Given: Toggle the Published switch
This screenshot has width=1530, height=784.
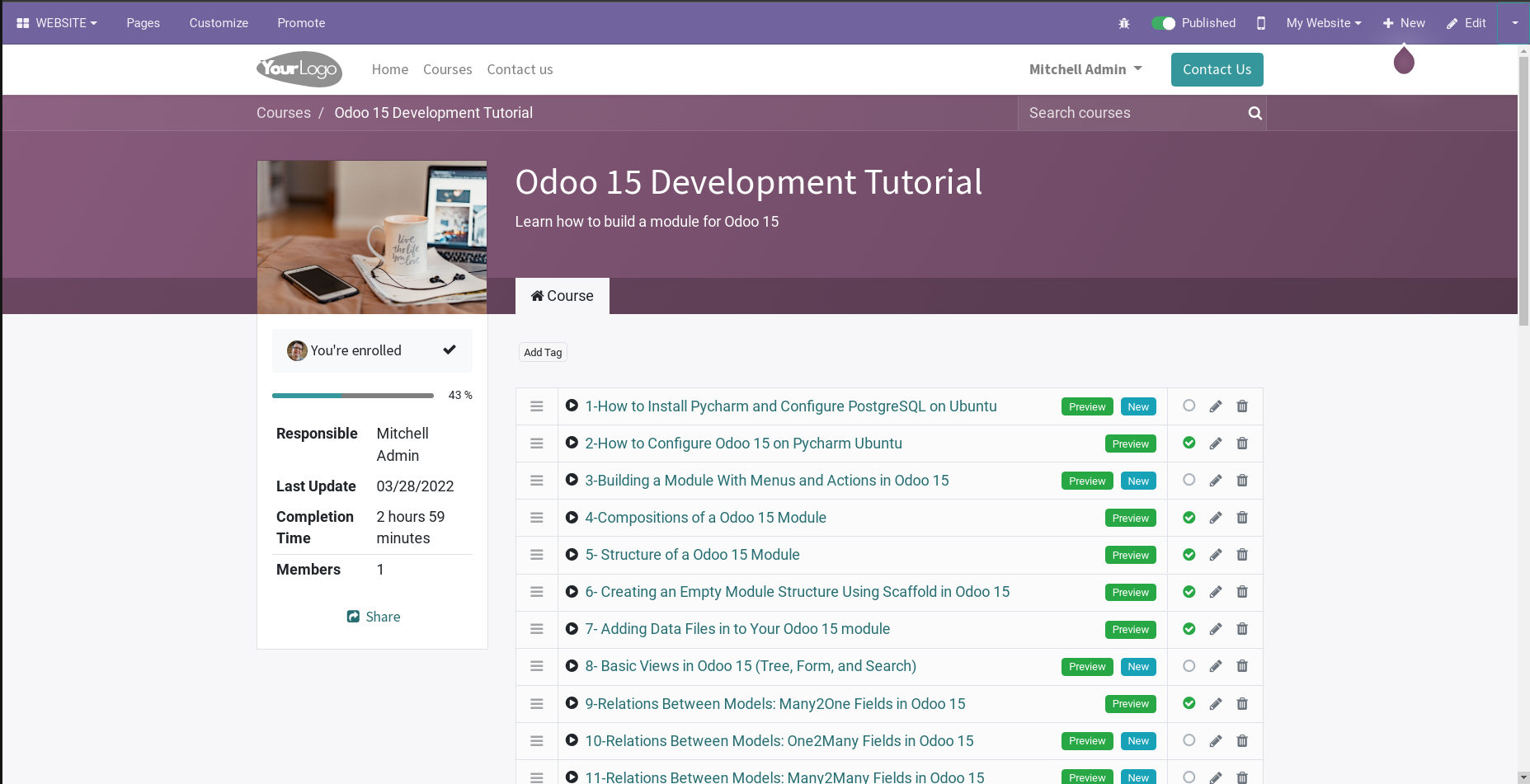Looking at the screenshot, I should [x=1163, y=23].
